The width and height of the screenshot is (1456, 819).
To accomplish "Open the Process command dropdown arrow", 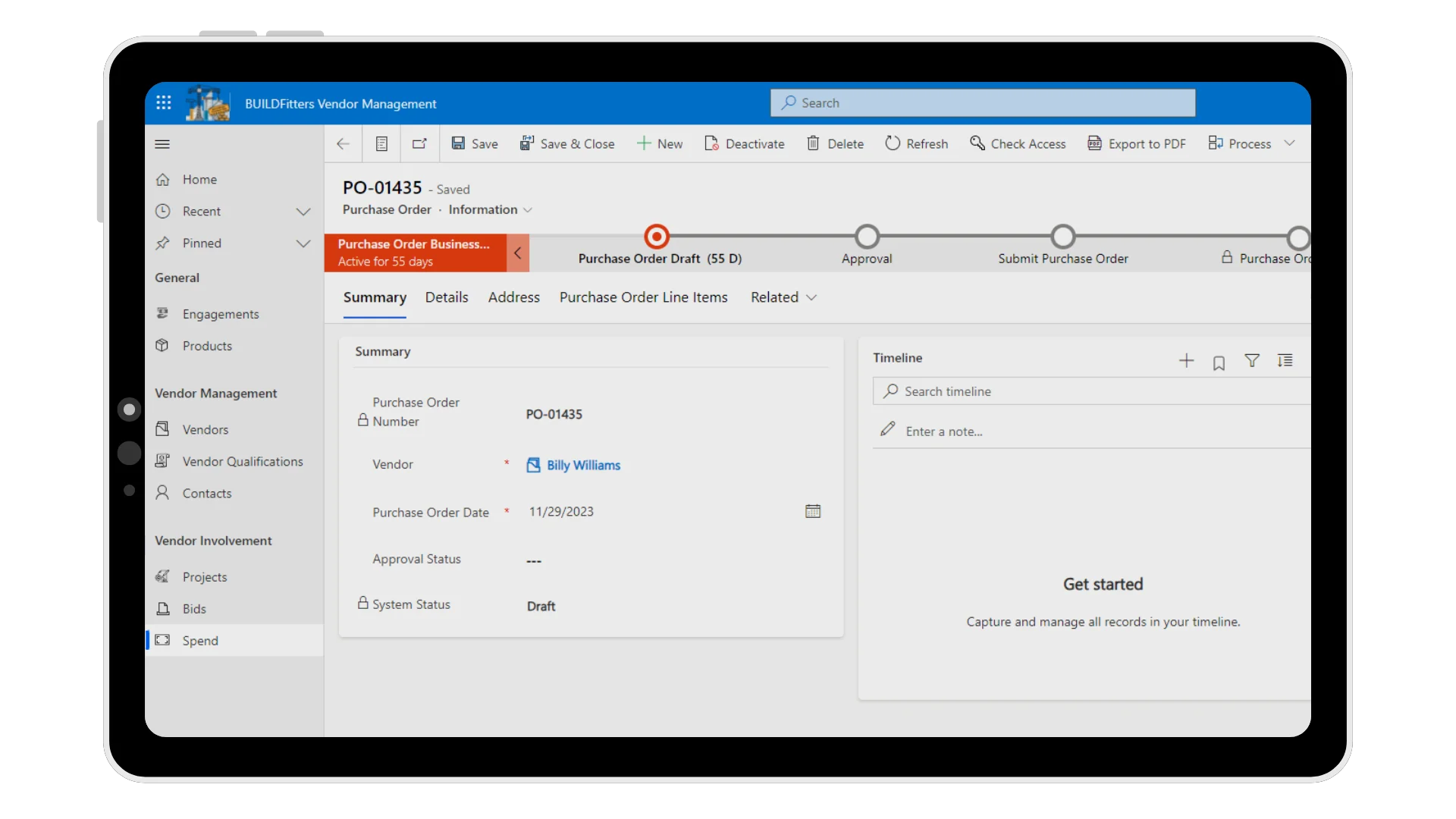I will (1289, 143).
